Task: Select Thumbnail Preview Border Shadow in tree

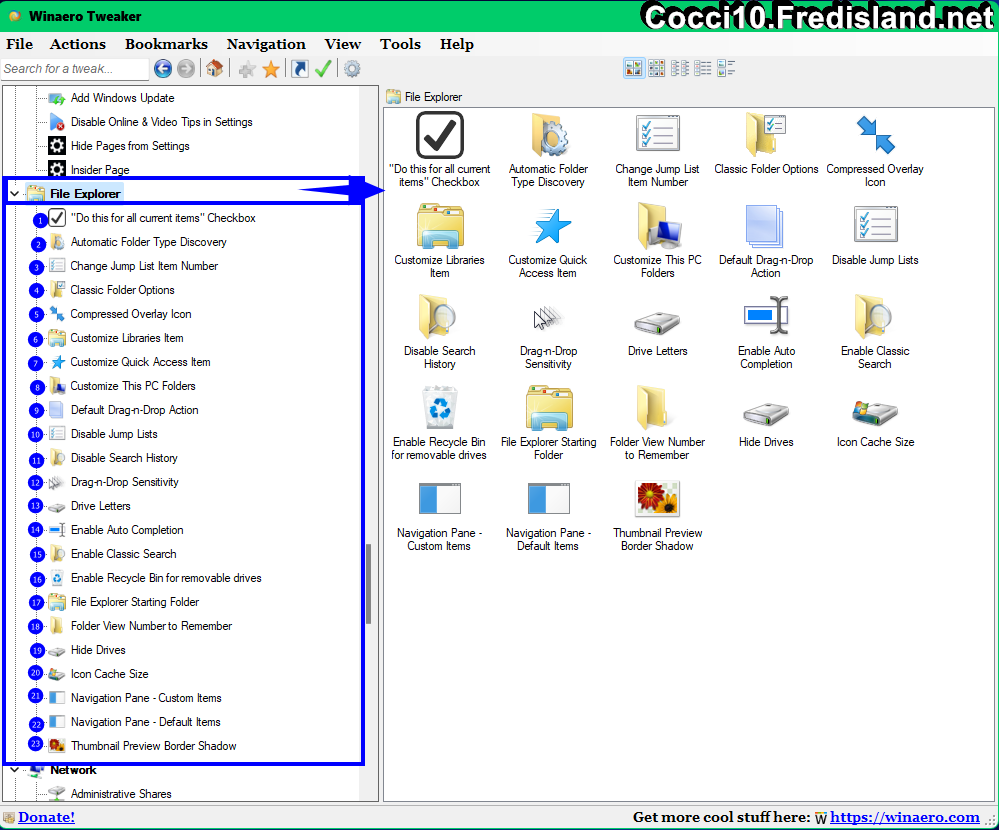Action: [x=154, y=746]
